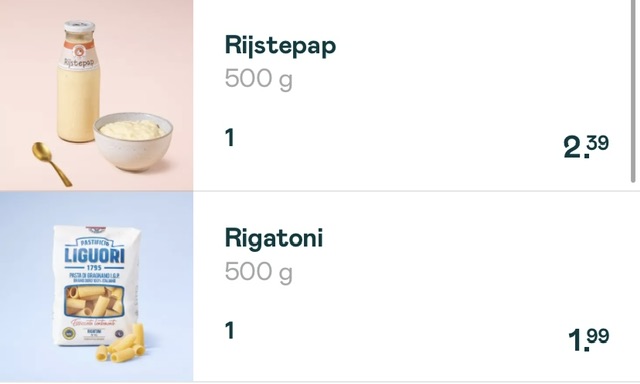Image resolution: width=640 pixels, height=384 pixels.
Task: Click the 2.39 price of Rijstepap
Action: (586, 146)
